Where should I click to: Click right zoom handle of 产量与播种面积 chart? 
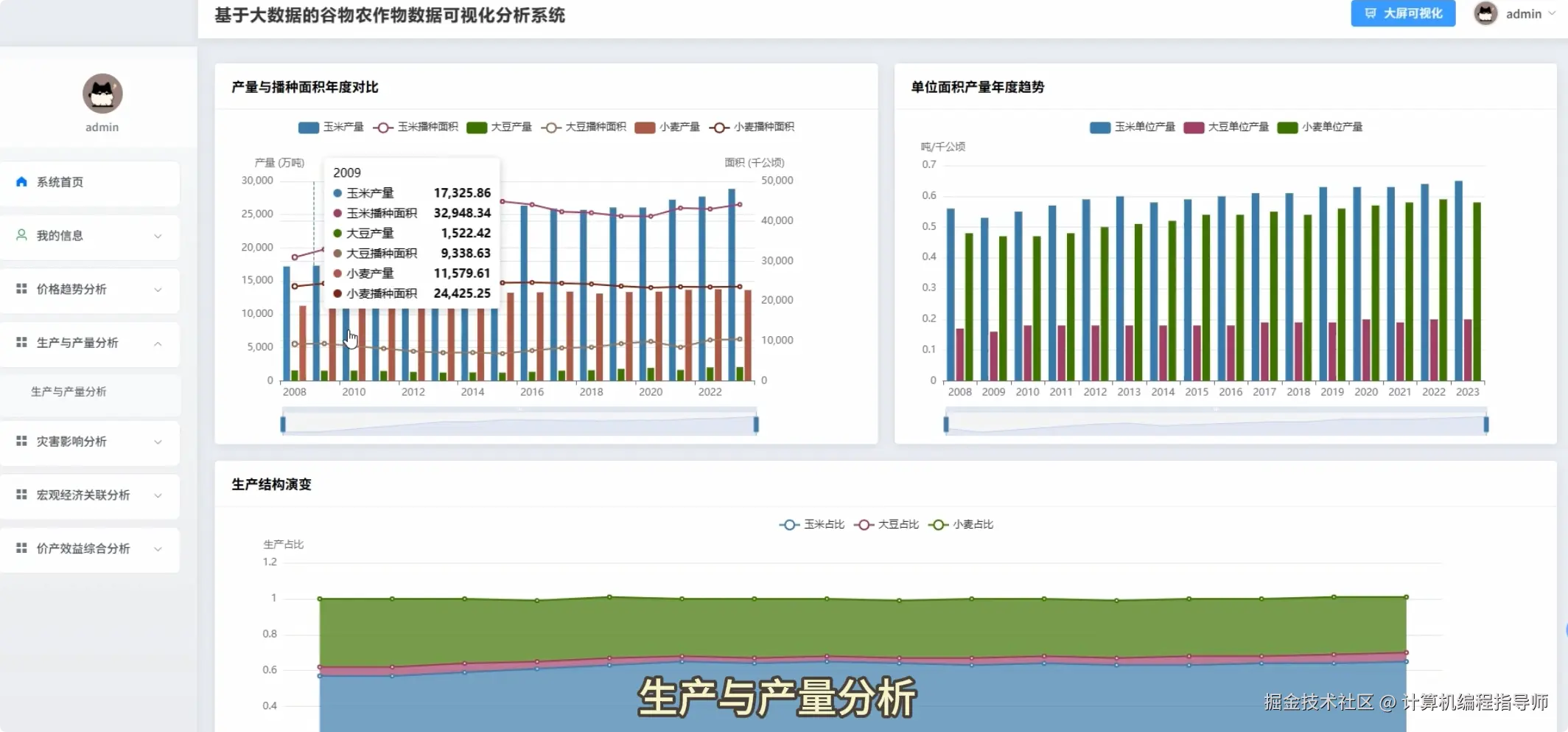[756, 424]
